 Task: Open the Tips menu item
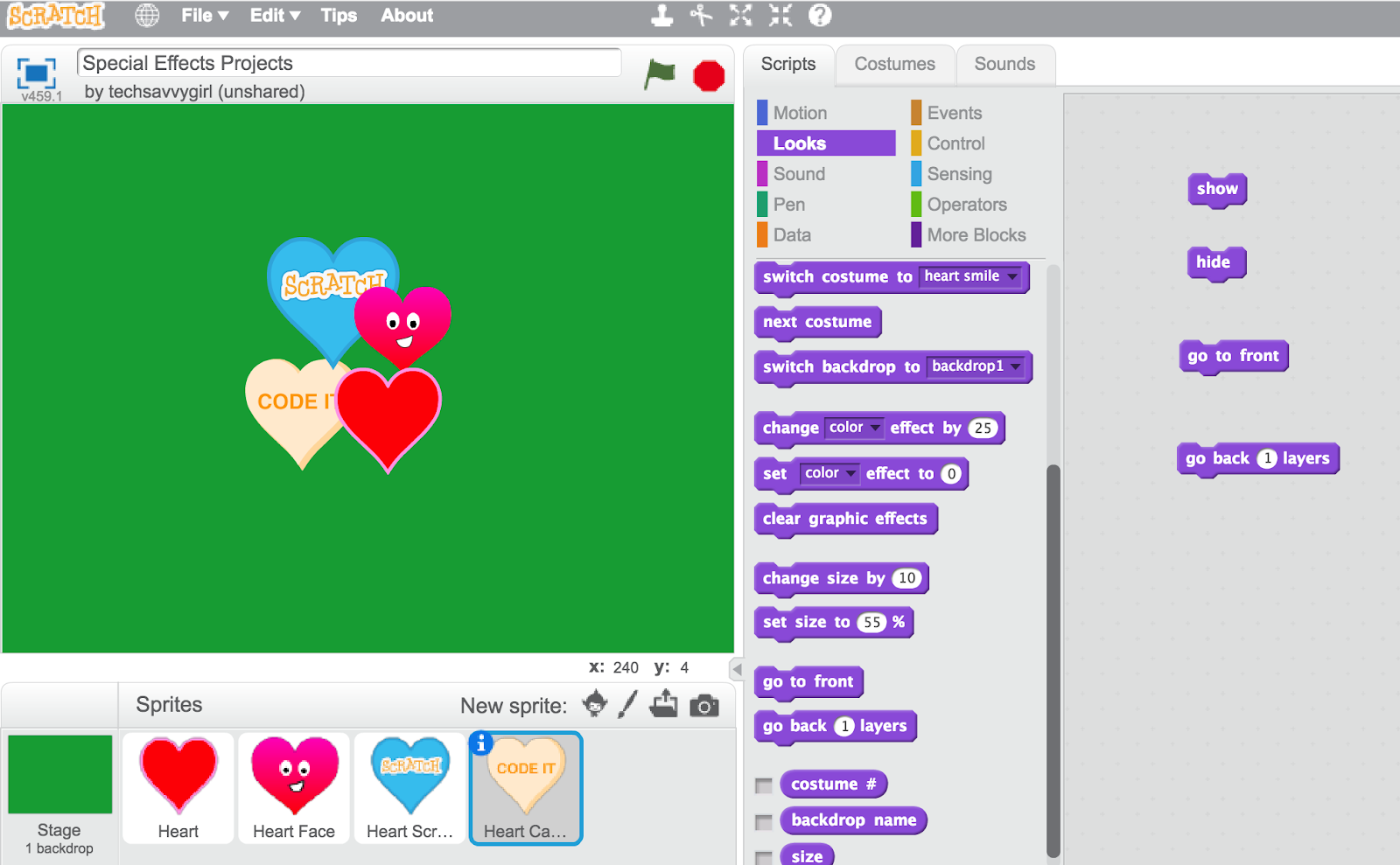(x=339, y=15)
